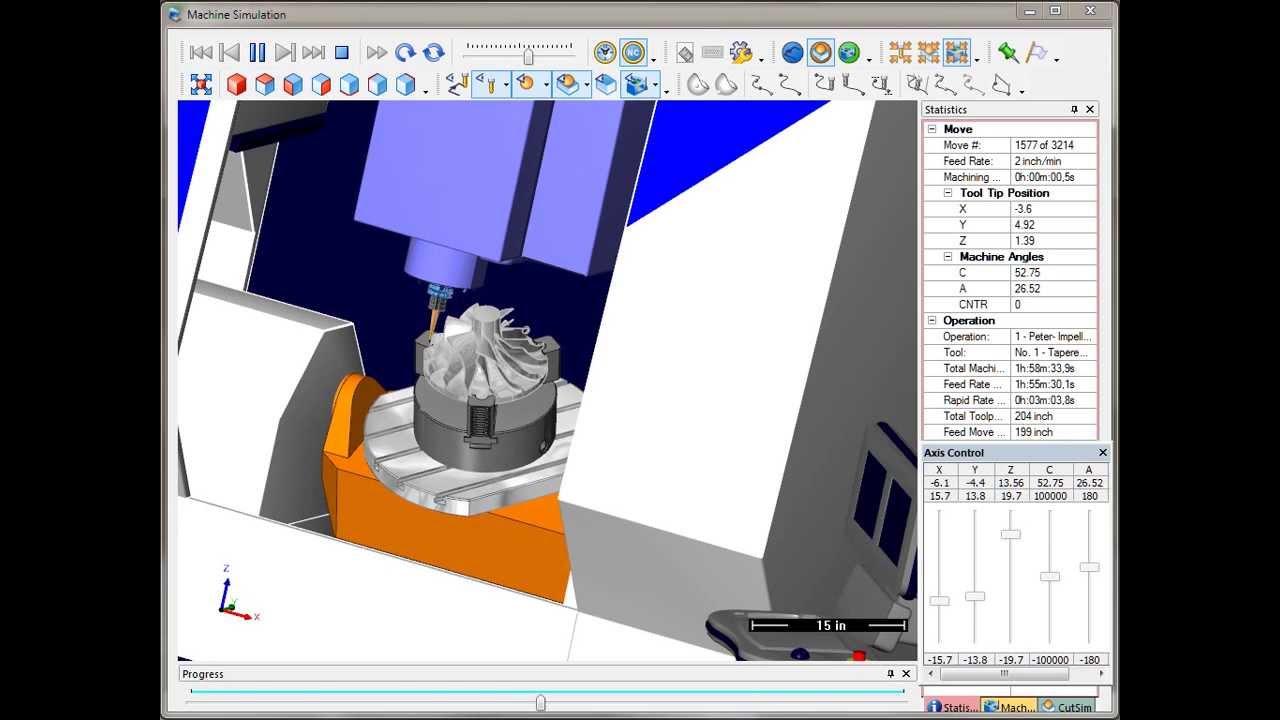Click the eraser-like icon in top toolbar
The width and height of the screenshot is (1280, 720).
click(x=685, y=53)
